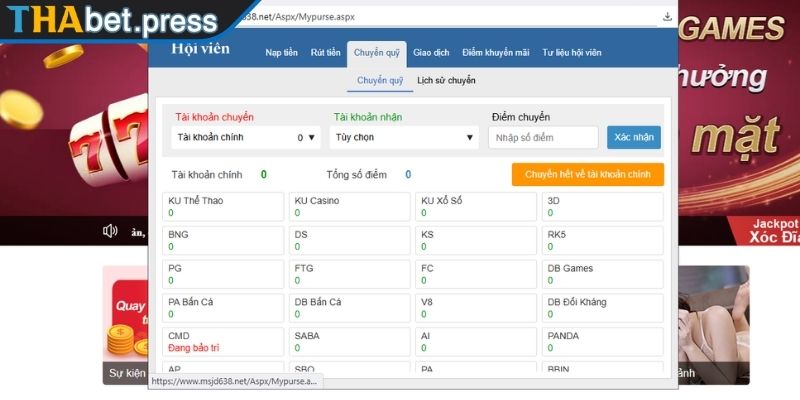The width and height of the screenshot is (800, 400).
Task: Click the gold coins event icon
Action: [126, 341]
